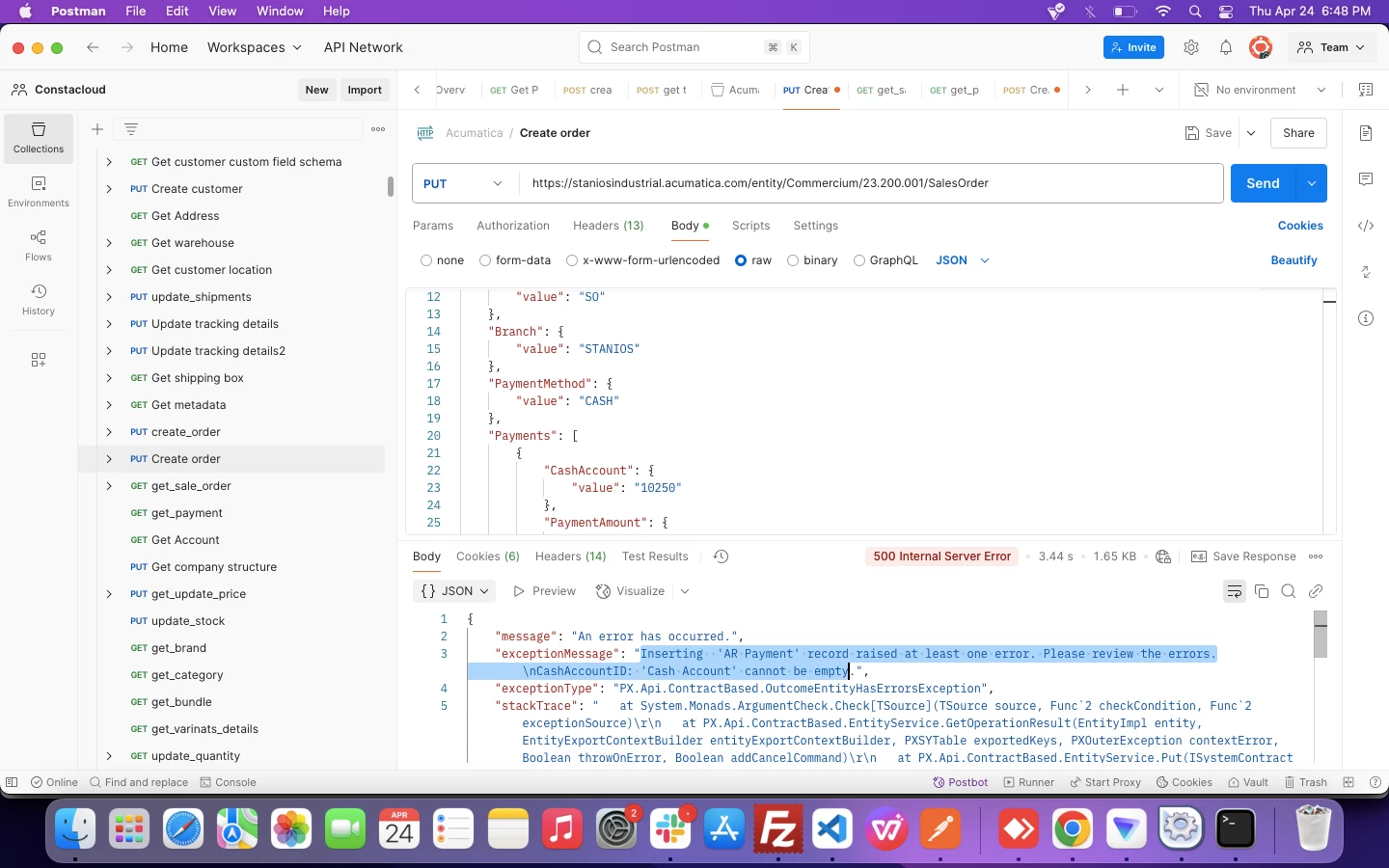Image resolution: width=1389 pixels, height=868 pixels.
Task: Go back with the left arrow
Action: [93, 47]
